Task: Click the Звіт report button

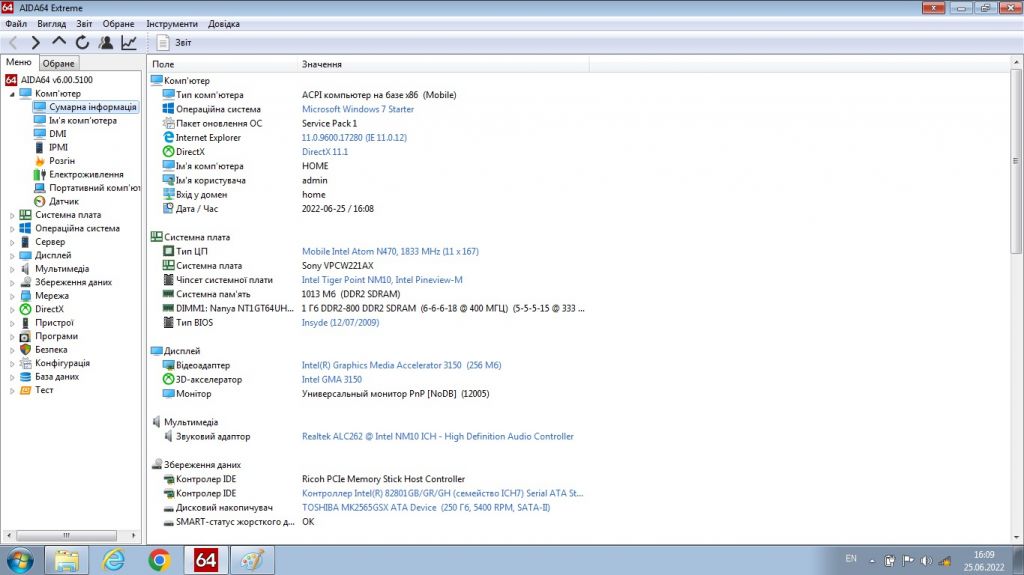Action: coord(174,43)
